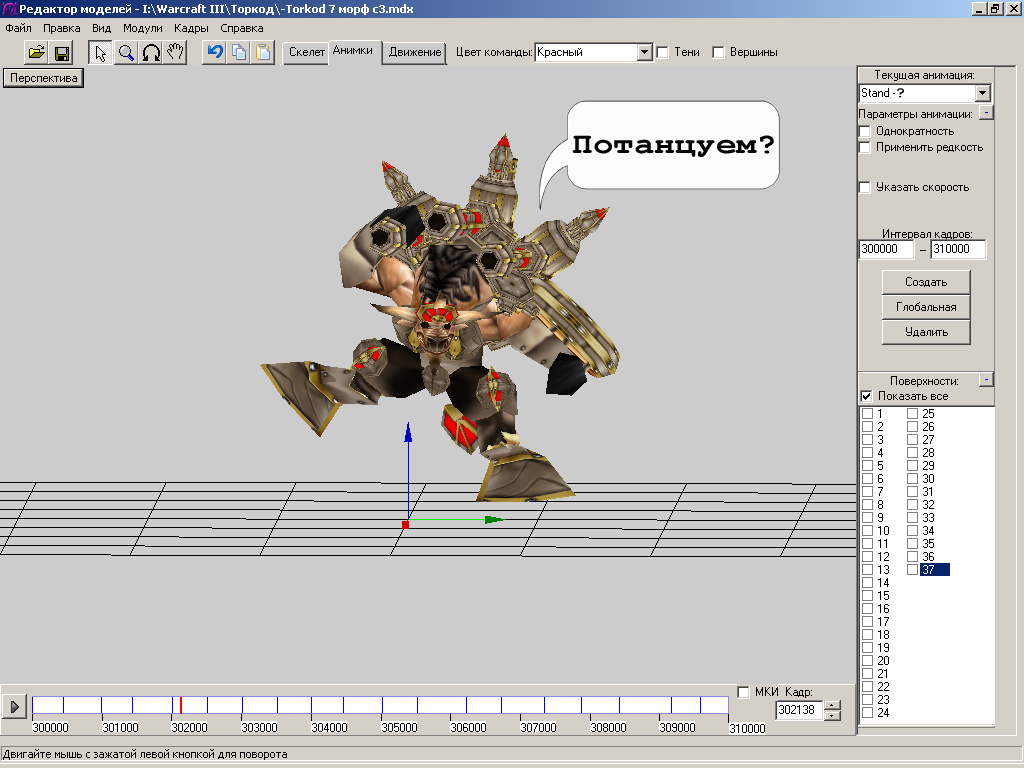Image resolution: width=1024 pixels, height=768 pixels.
Task: Select the arrow pointer tool
Action: [x=101, y=53]
